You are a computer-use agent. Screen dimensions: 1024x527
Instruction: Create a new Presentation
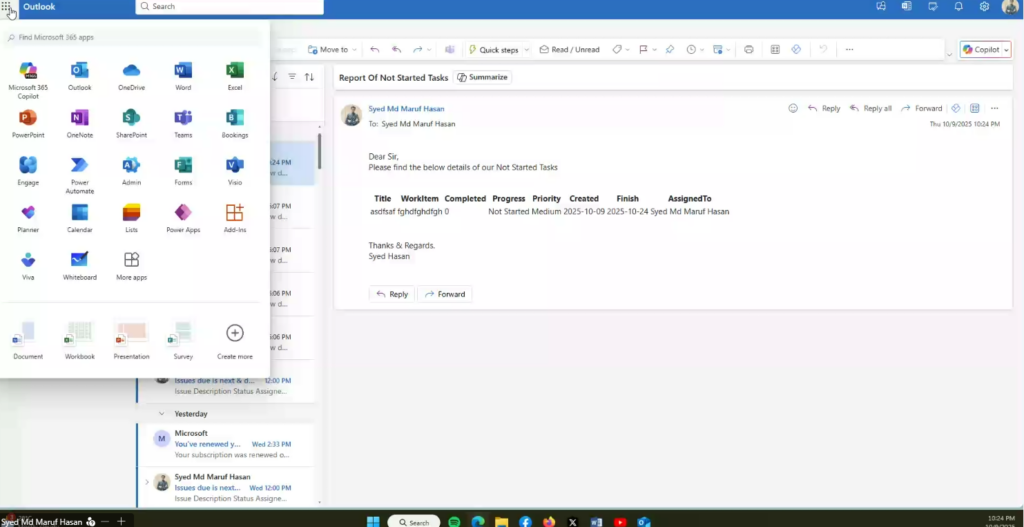click(x=131, y=338)
